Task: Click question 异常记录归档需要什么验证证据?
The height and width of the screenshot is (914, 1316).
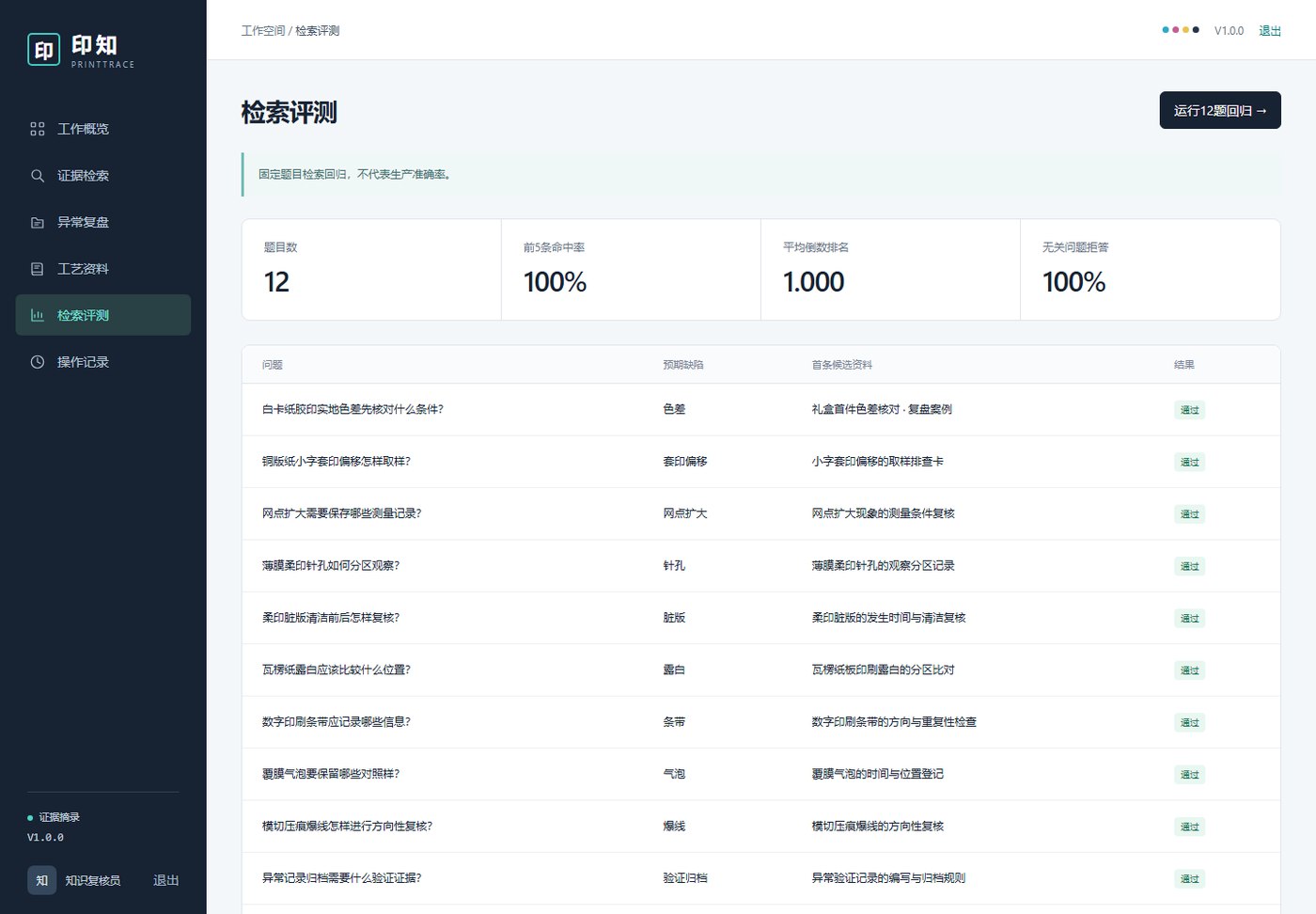Action: pos(342,878)
